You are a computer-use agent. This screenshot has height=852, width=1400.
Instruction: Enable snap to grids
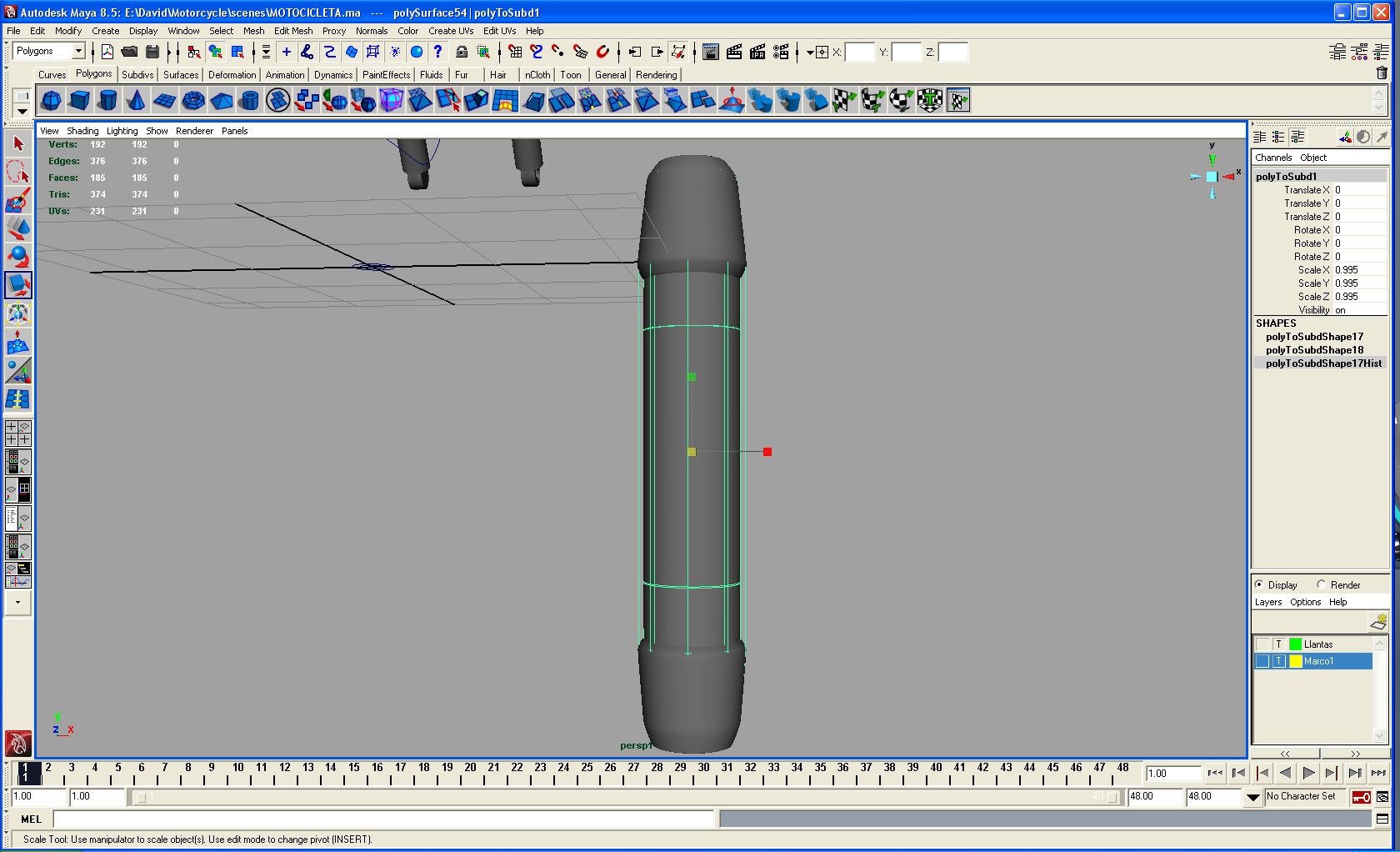pyautogui.click(x=515, y=52)
